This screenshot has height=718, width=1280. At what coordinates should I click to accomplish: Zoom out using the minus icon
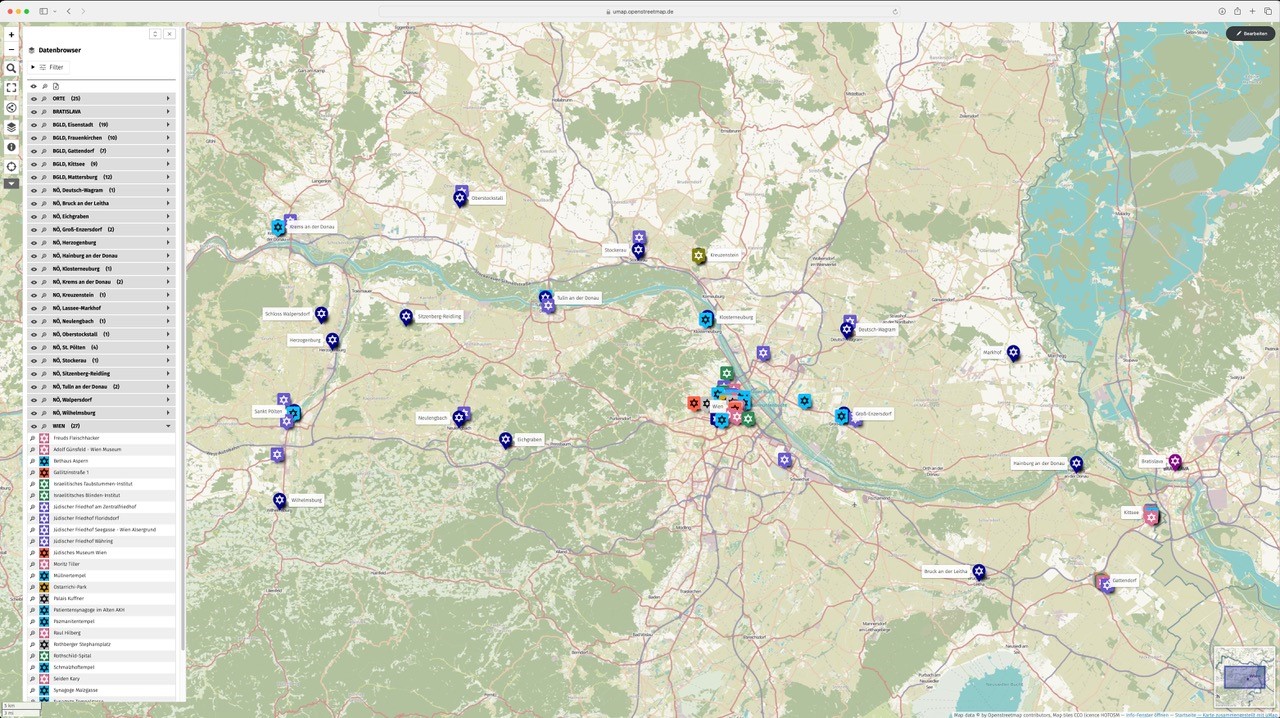[11, 48]
